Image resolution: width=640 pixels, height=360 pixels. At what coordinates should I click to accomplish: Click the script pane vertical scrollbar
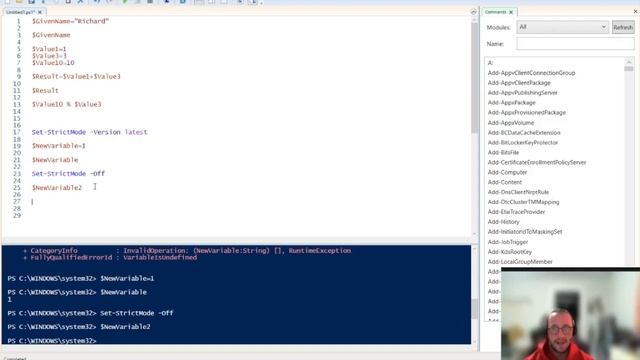pyautogui.click(x=474, y=78)
